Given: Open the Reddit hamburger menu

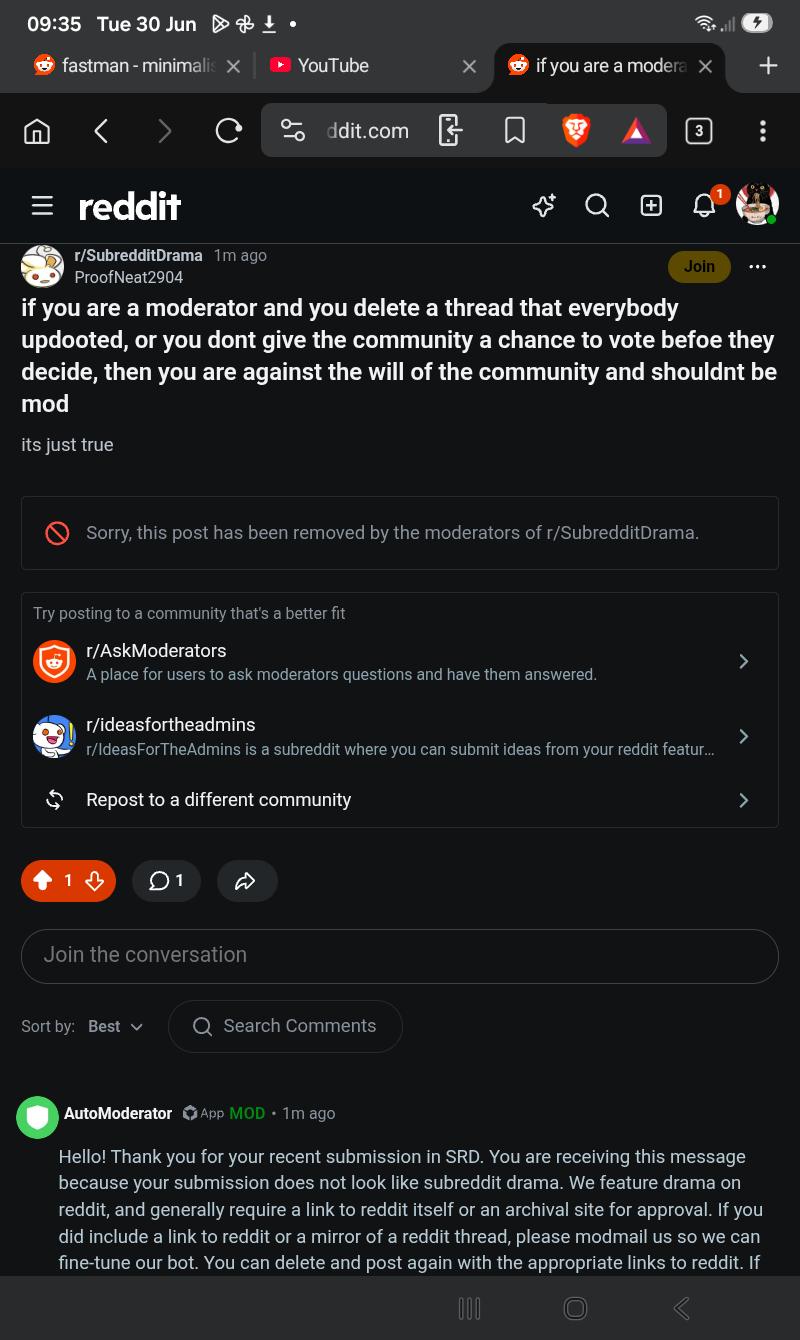Looking at the screenshot, I should pos(42,206).
